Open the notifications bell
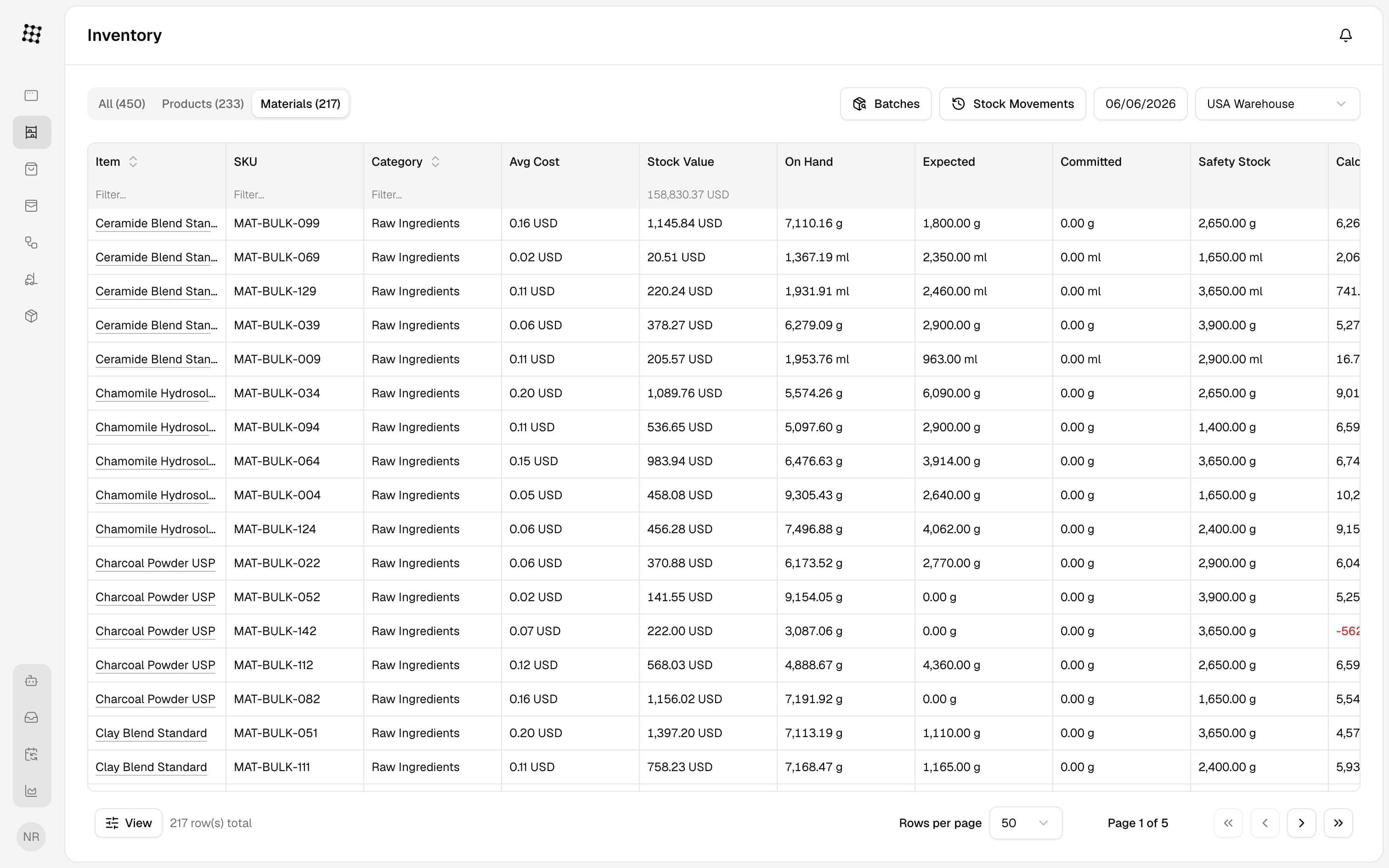Image resolution: width=1389 pixels, height=868 pixels. click(x=1345, y=36)
